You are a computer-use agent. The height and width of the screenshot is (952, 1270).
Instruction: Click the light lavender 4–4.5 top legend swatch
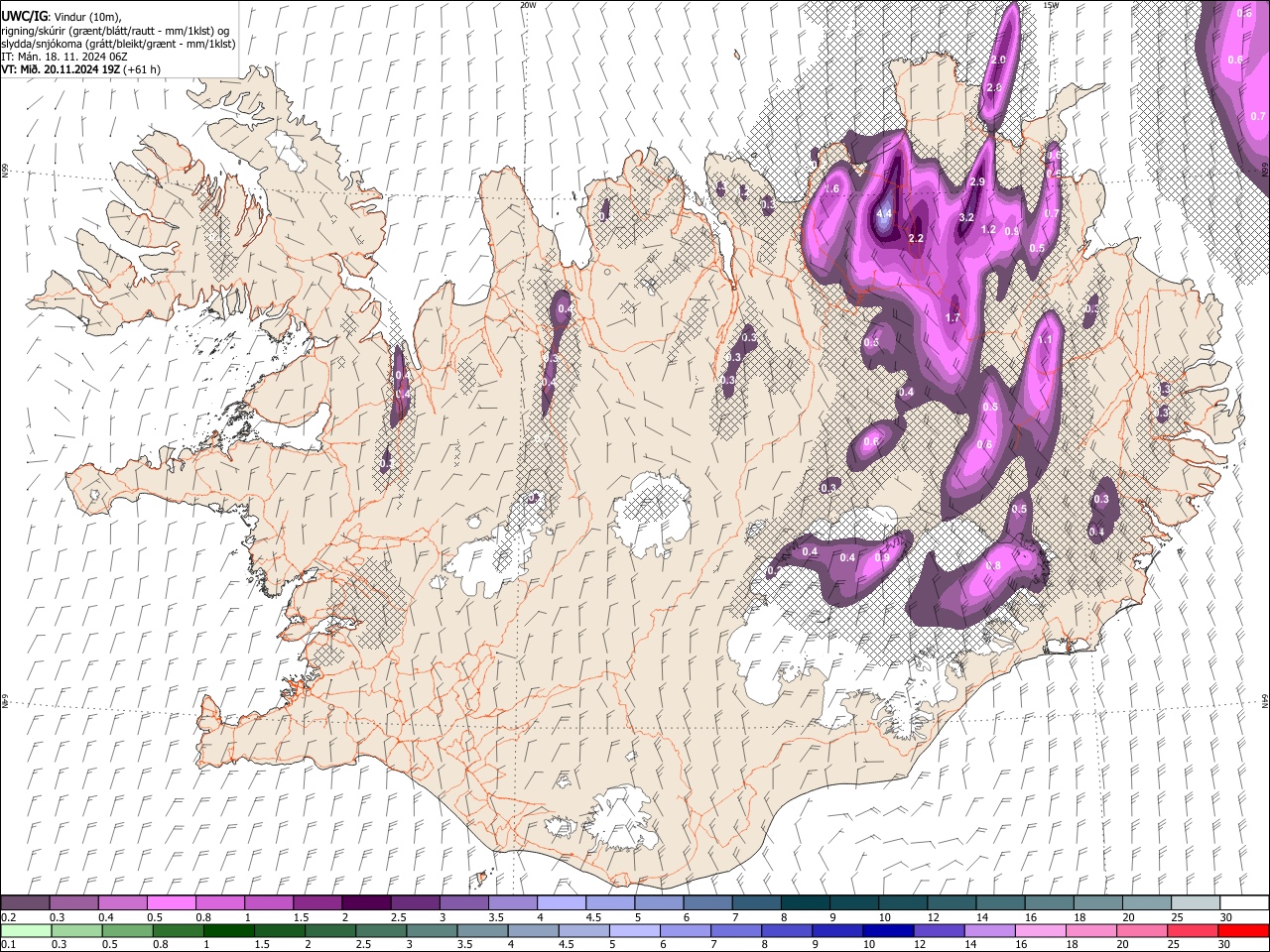(560, 902)
